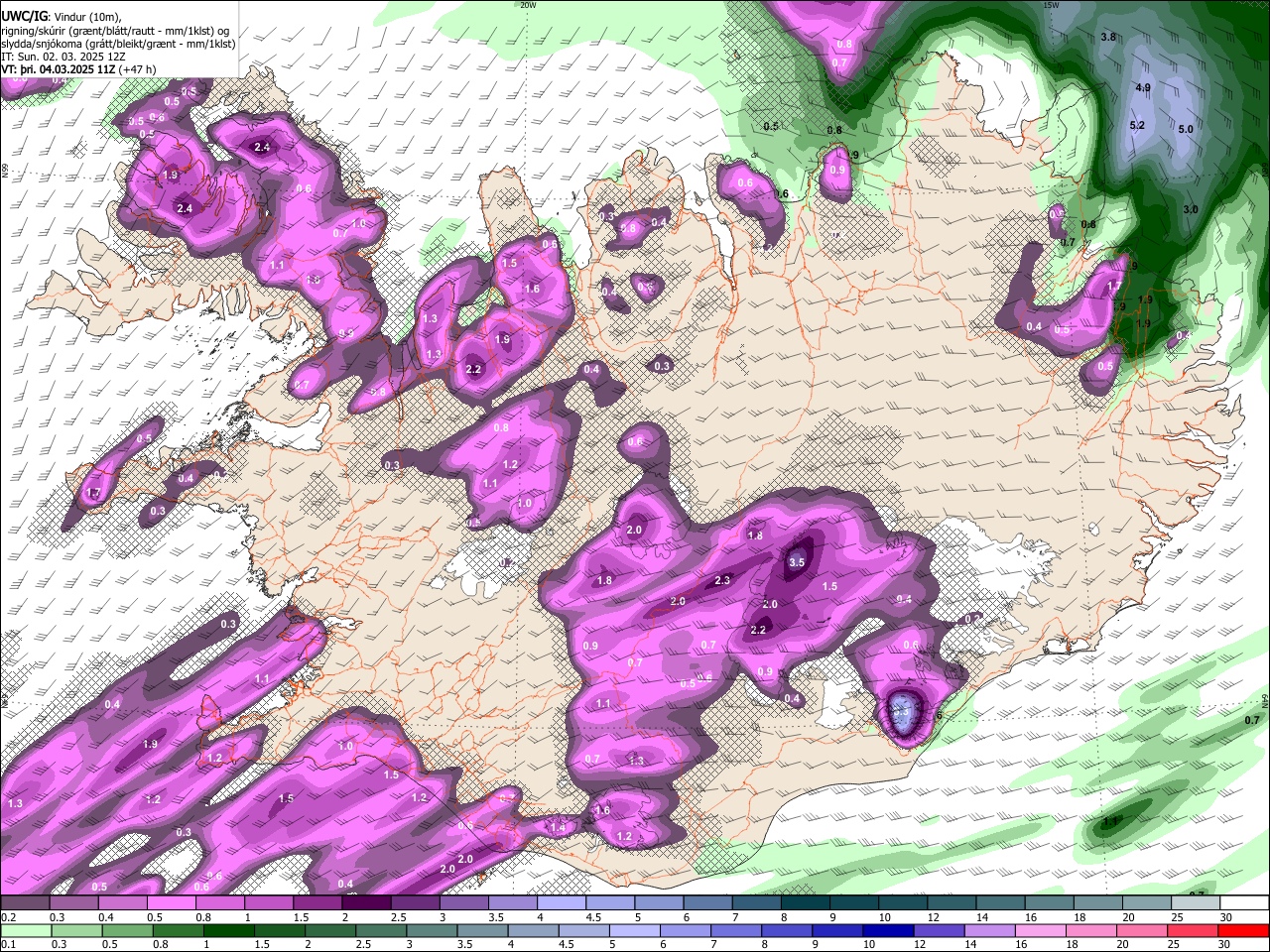Select the 'IT: Sun. 02. 03. 2025 12Z' line

(63, 57)
